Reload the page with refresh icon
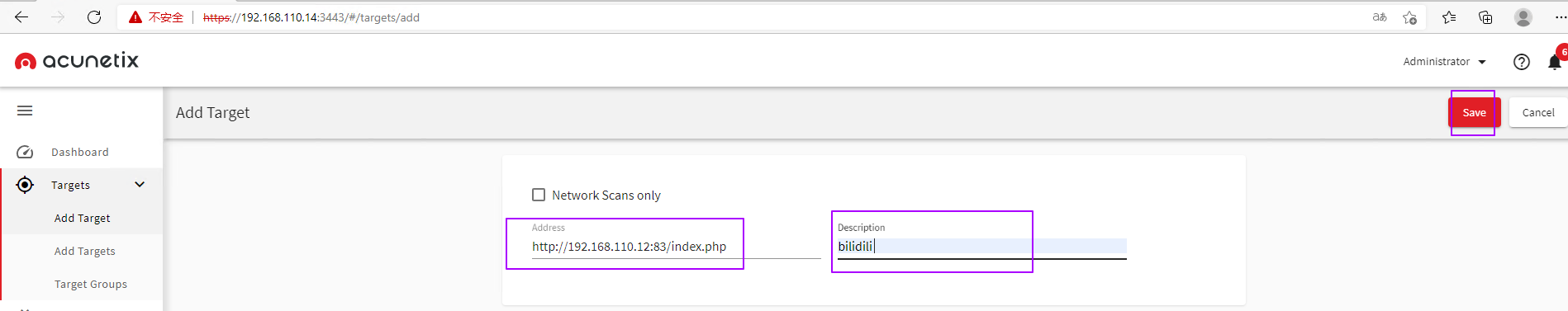Image resolution: width=1568 pixels, height=311 pixels. click(94, 17)
